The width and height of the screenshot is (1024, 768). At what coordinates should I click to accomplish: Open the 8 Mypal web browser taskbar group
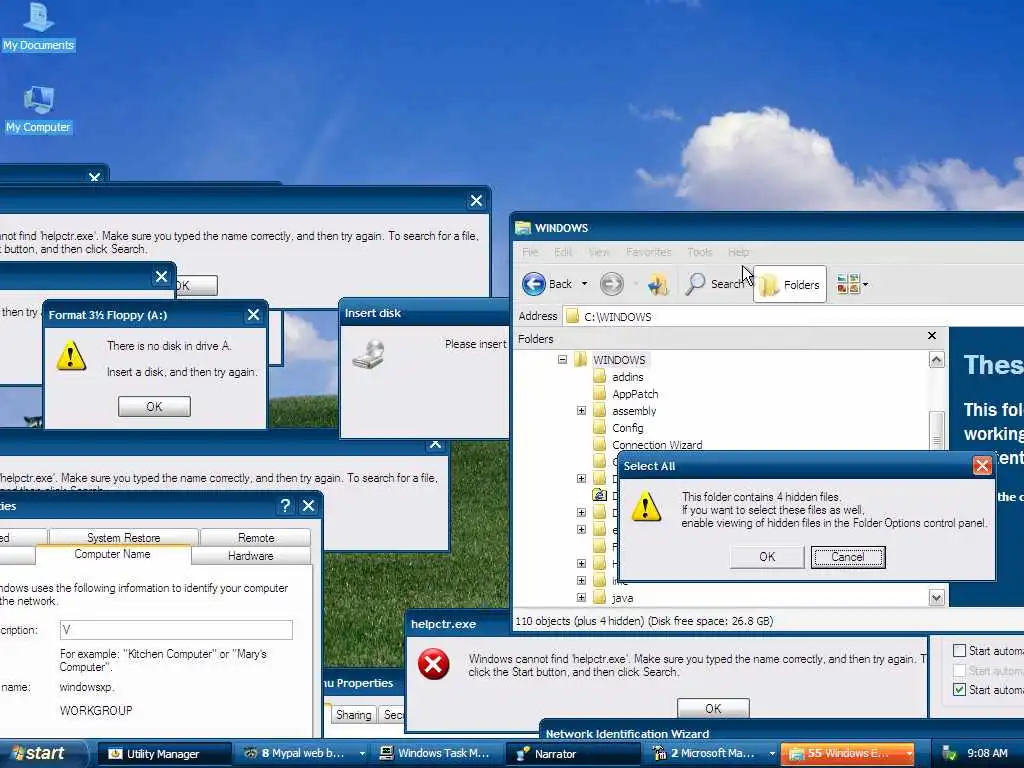coord(302,754)
